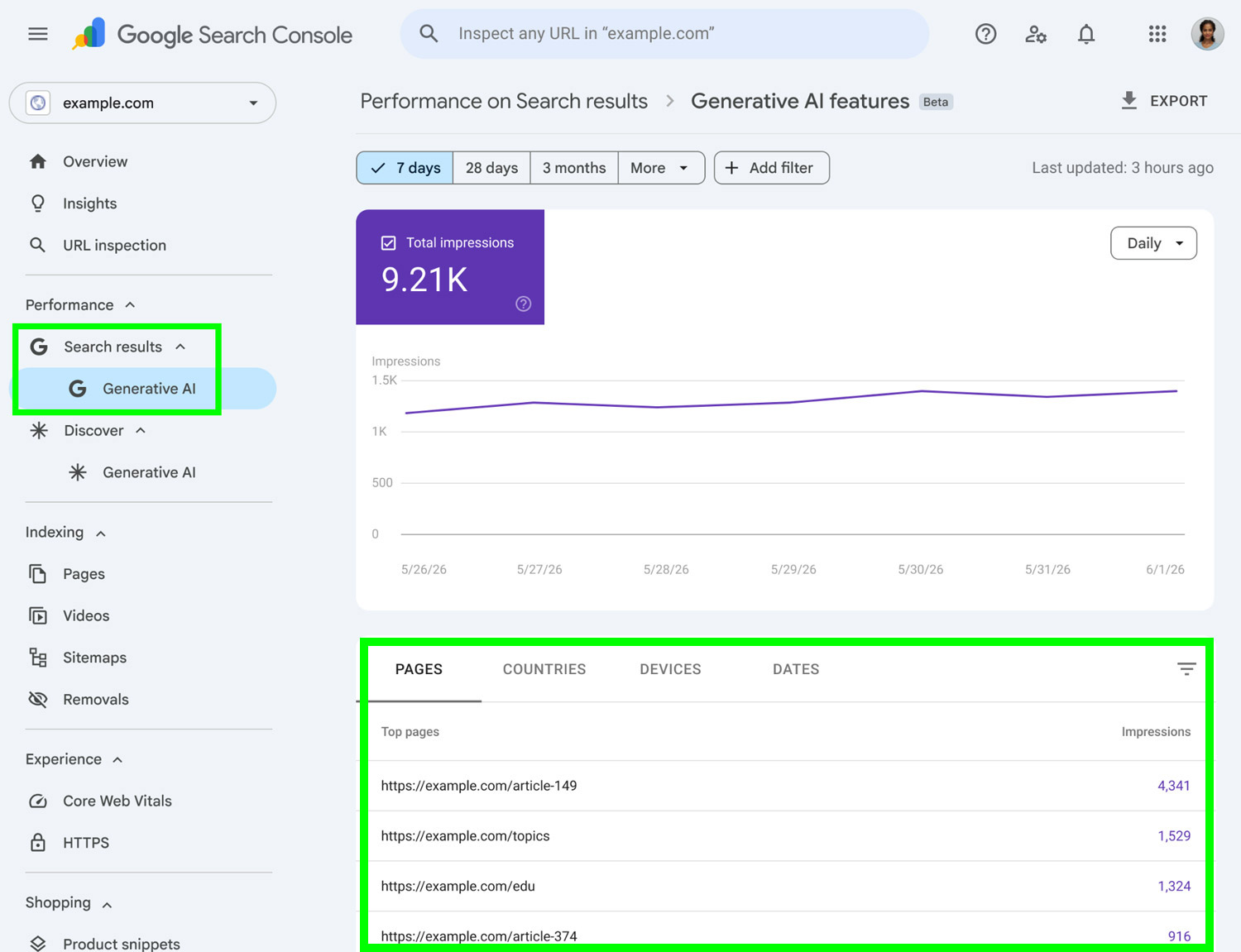The height and width of the screenshot is (952, 1241).
Task: Open the example.com/topics page row
Action: click(x=785, y=836)
